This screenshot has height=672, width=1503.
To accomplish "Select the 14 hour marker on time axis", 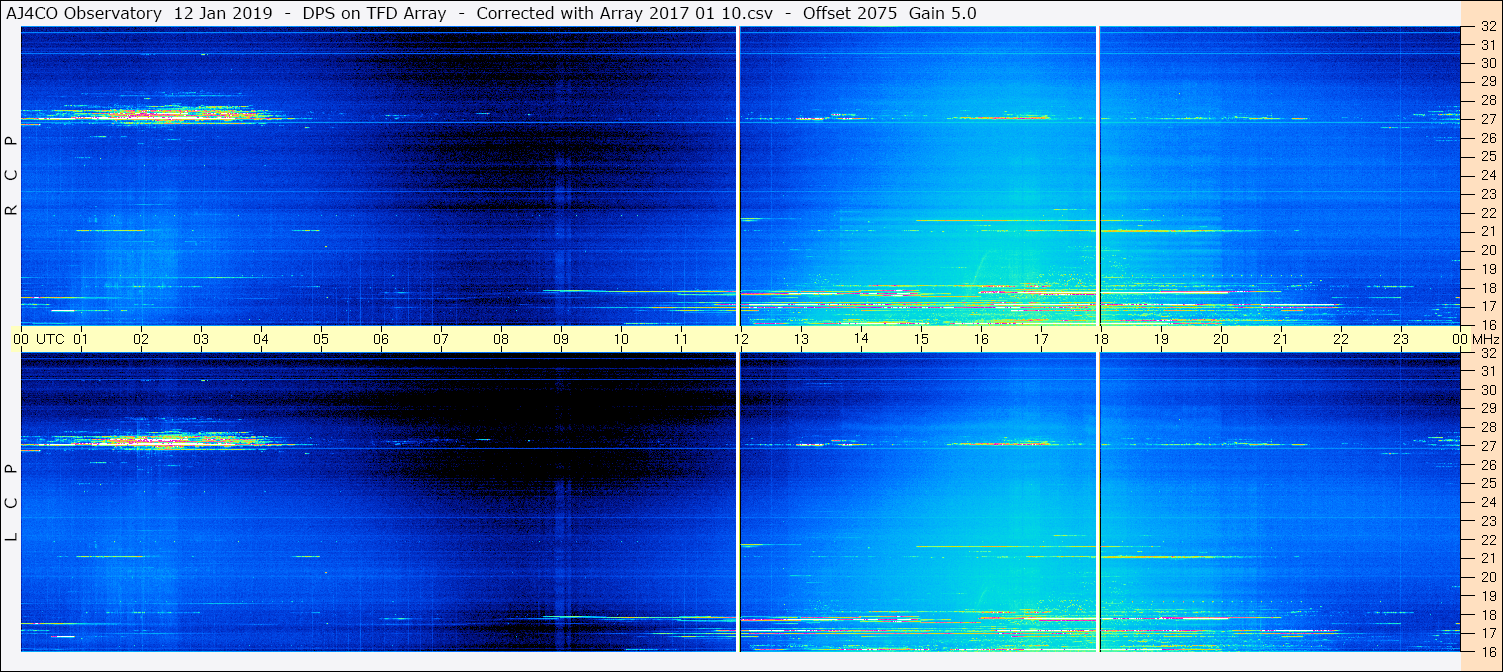I will click(x=861, y=338).
